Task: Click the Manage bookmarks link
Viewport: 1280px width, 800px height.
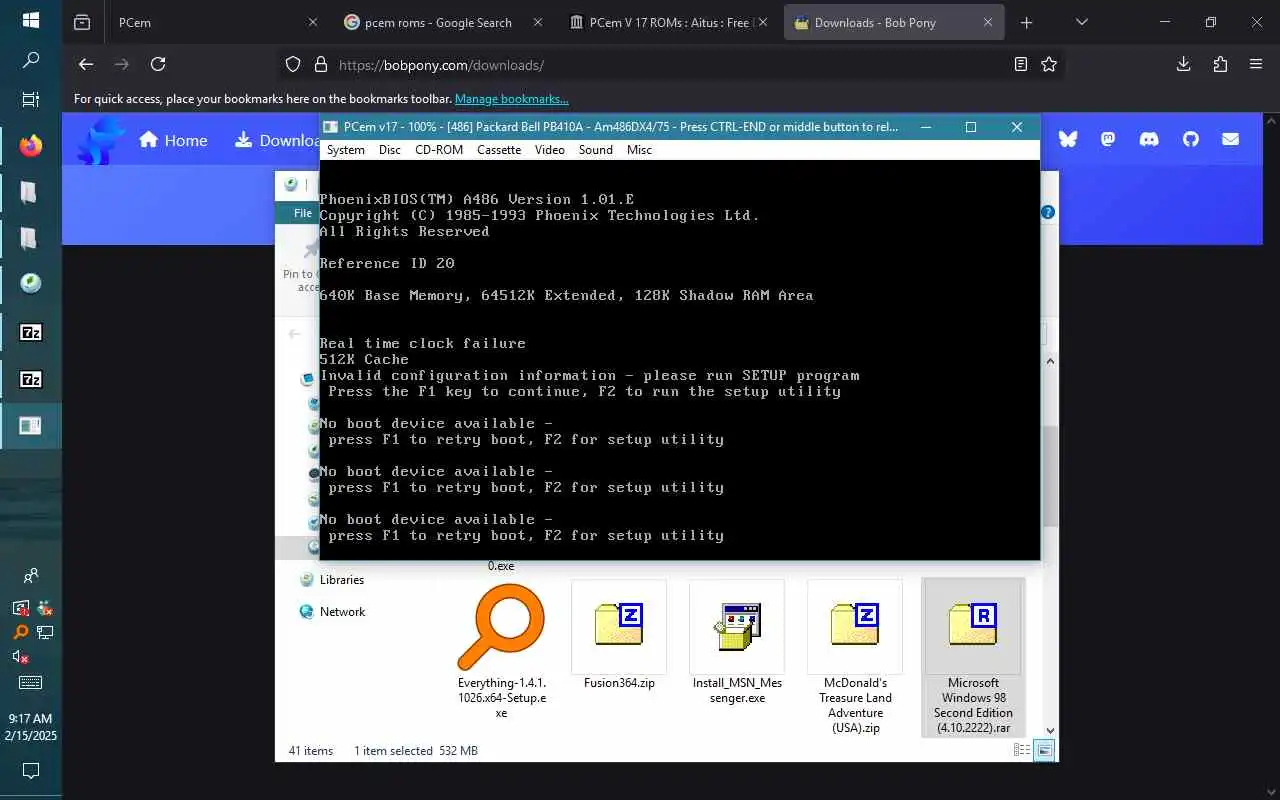Action: (512, 99)
